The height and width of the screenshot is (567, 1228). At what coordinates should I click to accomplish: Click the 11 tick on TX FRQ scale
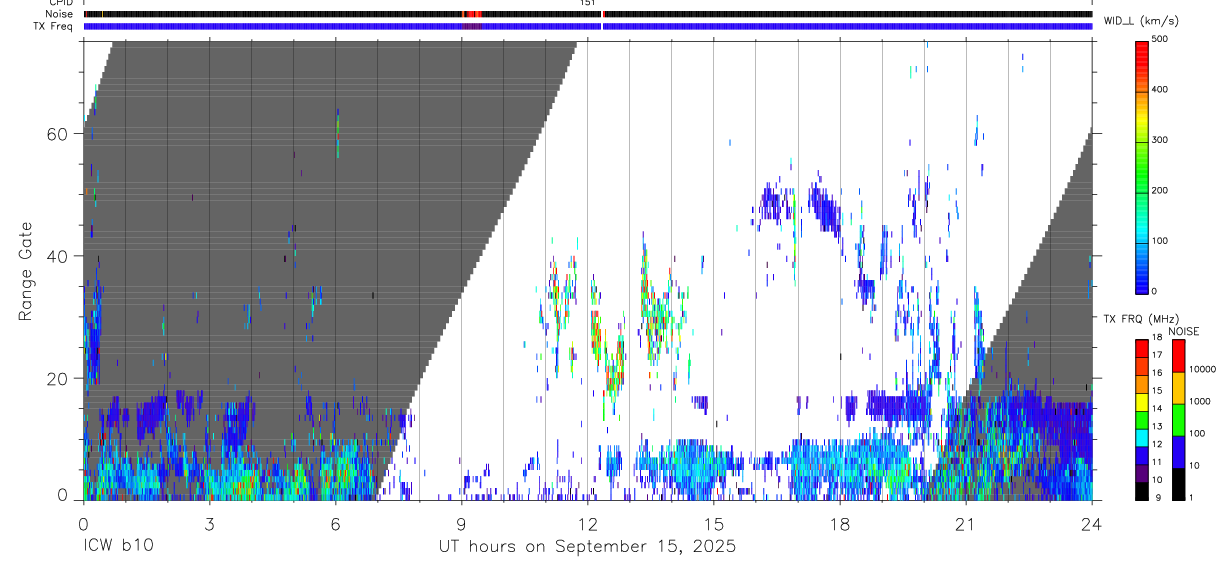[x=1156, y=462]
